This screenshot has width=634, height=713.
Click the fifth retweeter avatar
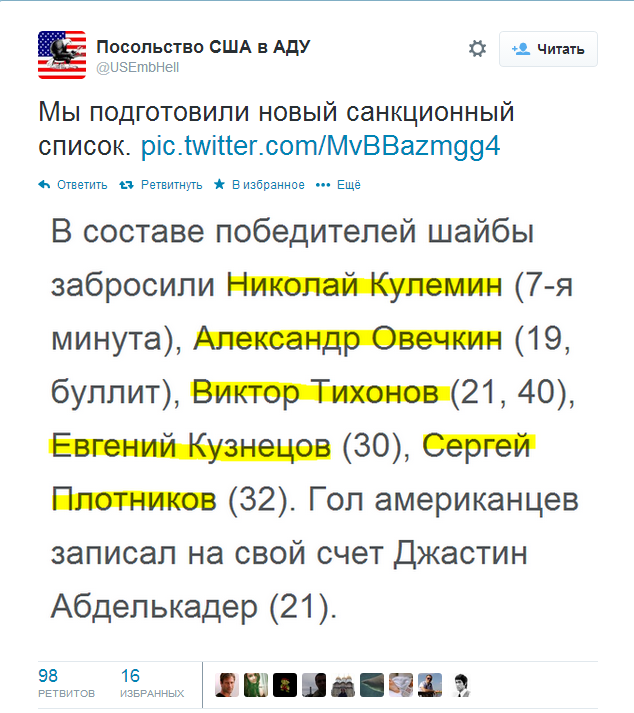tap(343, 684)
